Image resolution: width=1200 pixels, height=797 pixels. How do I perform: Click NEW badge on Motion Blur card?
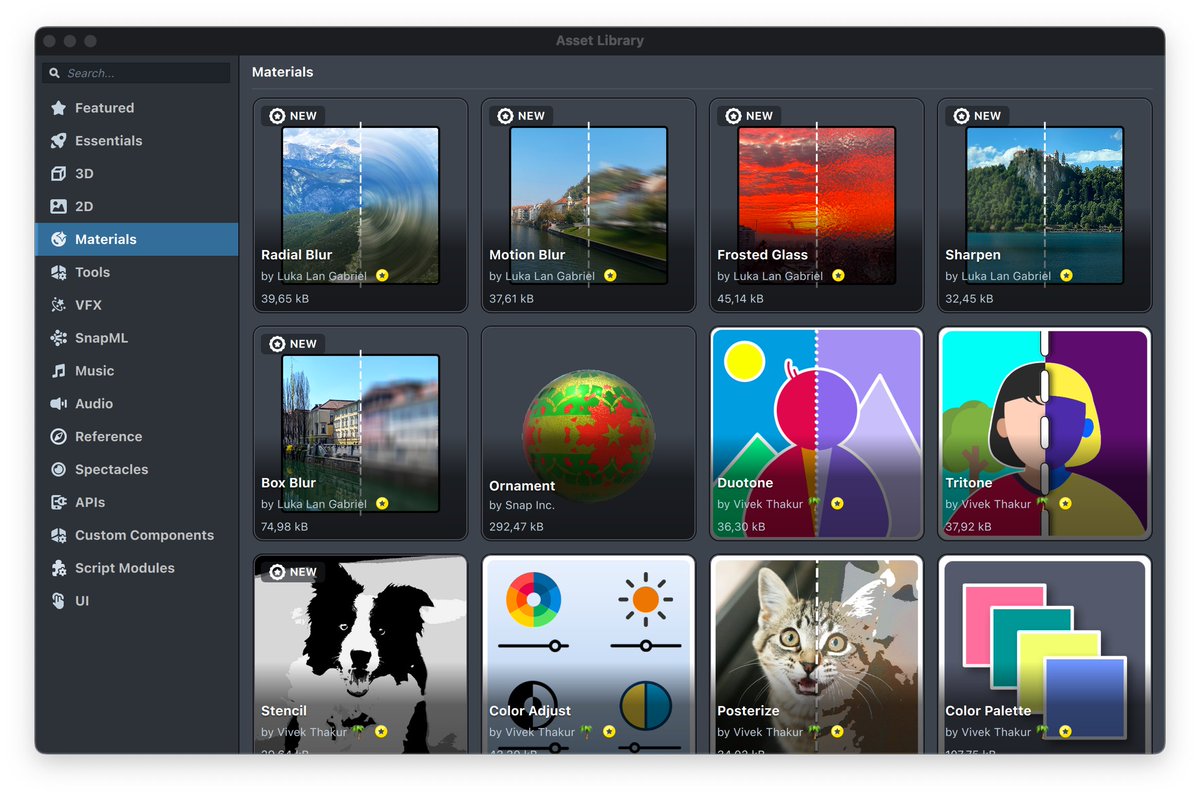click(x=521, y=116)
